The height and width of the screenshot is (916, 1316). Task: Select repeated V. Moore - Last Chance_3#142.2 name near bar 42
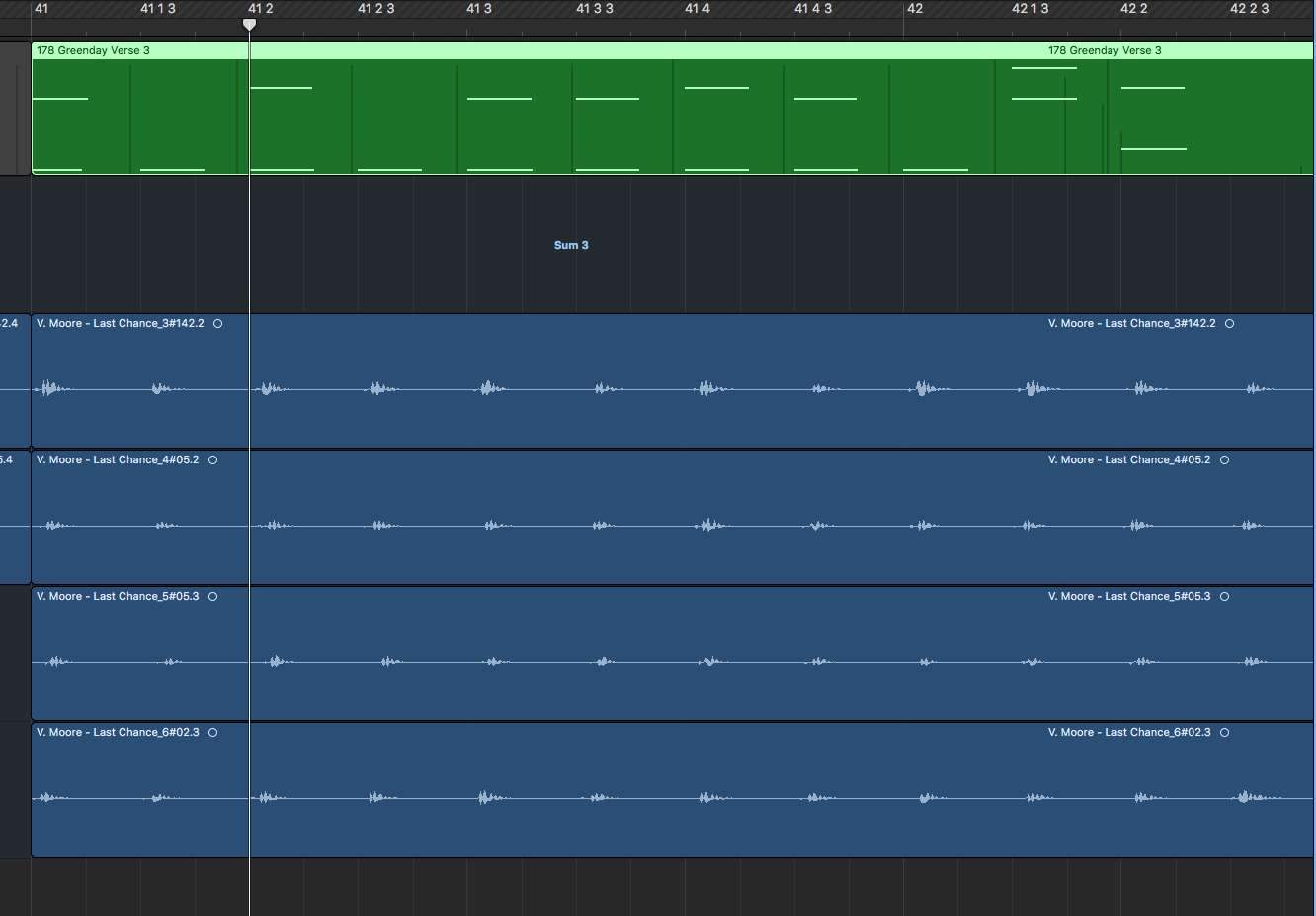[1132, 323]
